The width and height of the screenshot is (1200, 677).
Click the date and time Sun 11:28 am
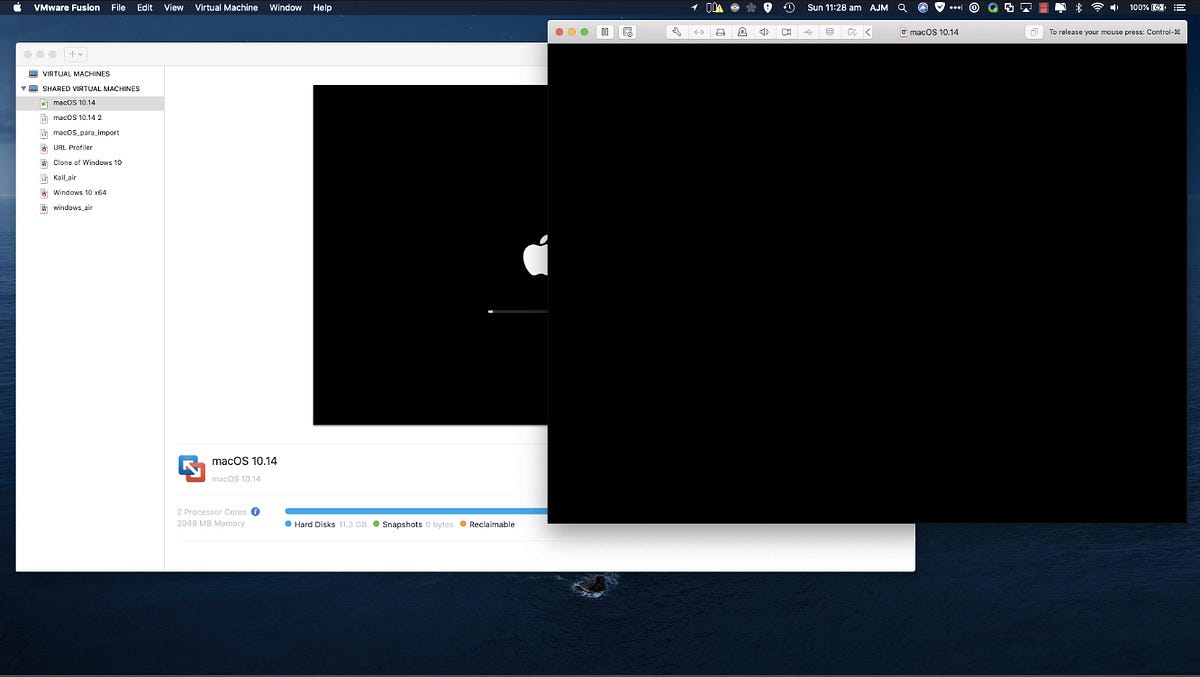[834, 7]
